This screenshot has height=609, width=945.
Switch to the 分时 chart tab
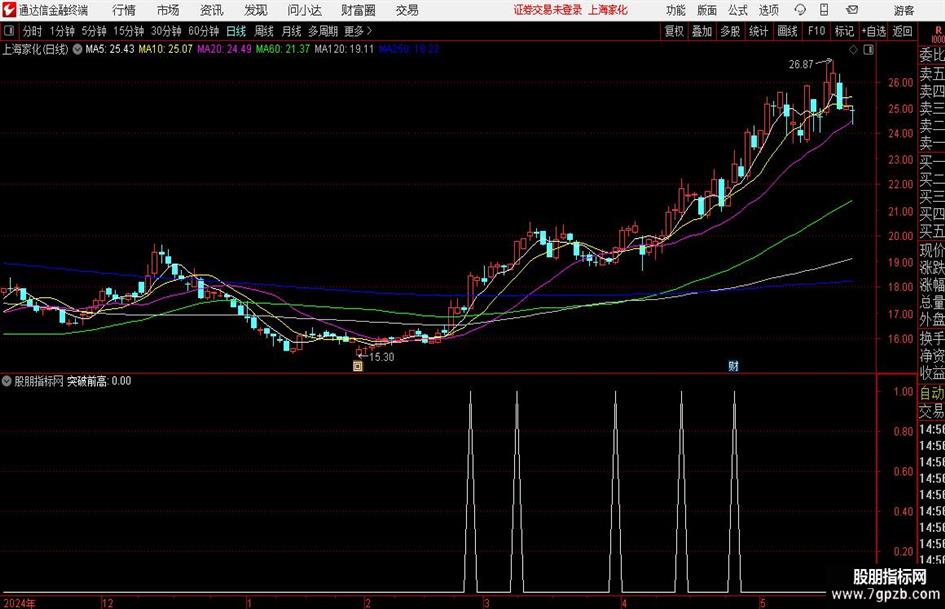point(33,31)
